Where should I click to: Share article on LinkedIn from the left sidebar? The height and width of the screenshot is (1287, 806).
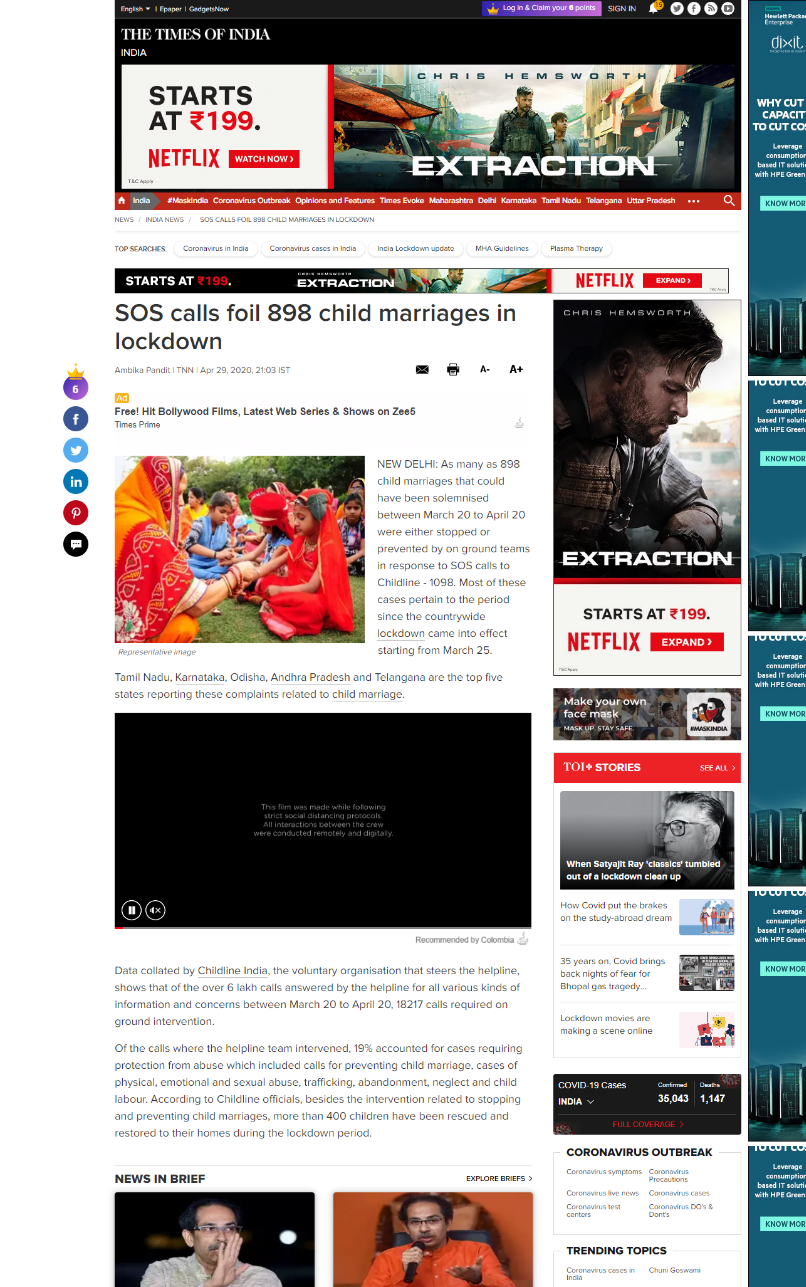click(76, 481)
